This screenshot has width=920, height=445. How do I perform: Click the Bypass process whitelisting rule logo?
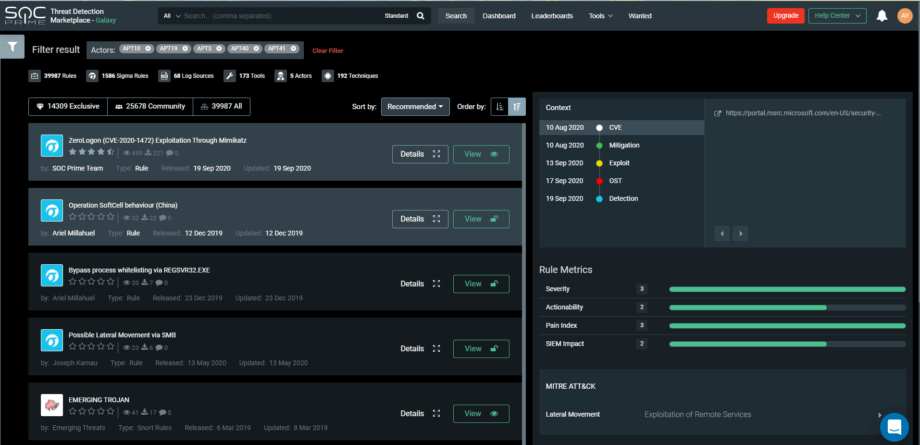click(52, 275)
